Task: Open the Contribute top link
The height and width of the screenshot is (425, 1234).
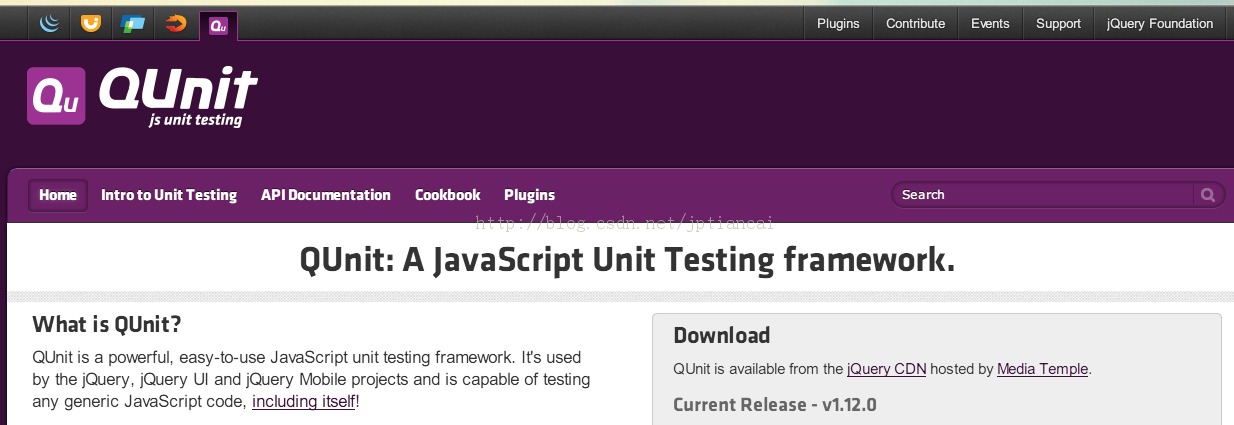Action: coord(915,24)
